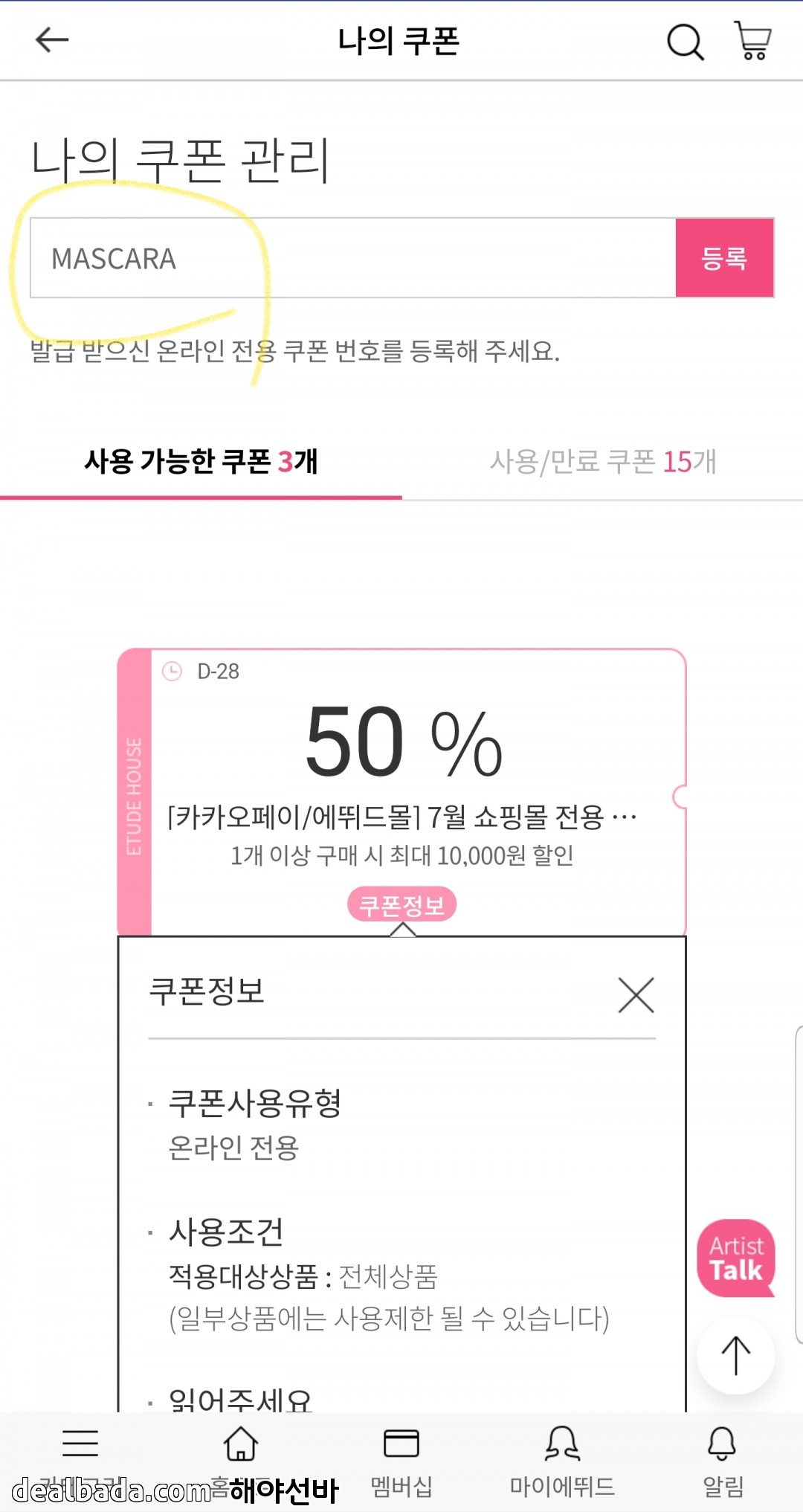Close the 쿠폰정보 panel with X
This screenshot has height=1512, width=803.
[636, 995]
